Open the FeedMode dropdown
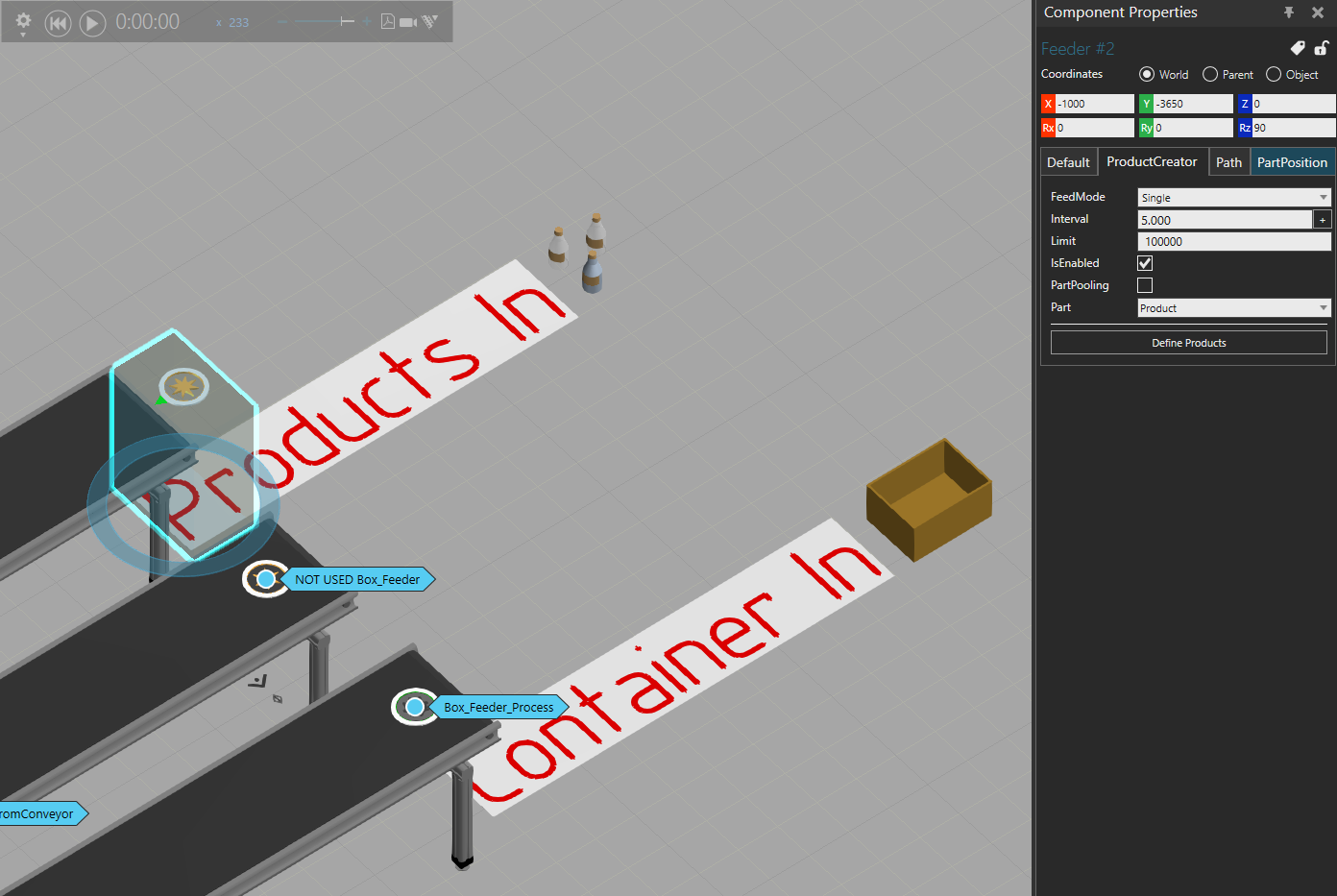The width and height of the screenshot is (1337, 896). 1234,198
